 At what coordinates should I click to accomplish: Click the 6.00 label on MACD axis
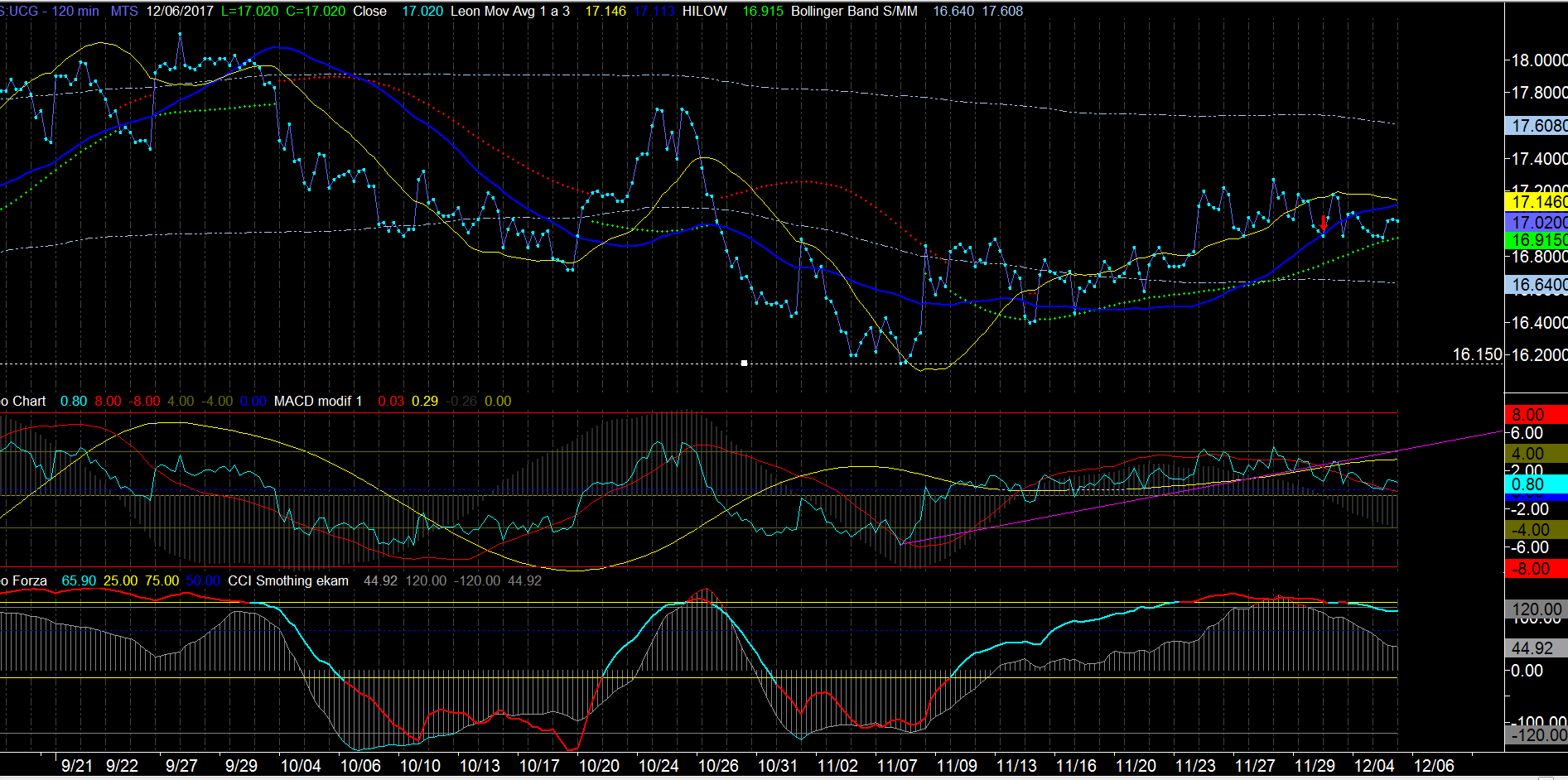click(1527, 433)
